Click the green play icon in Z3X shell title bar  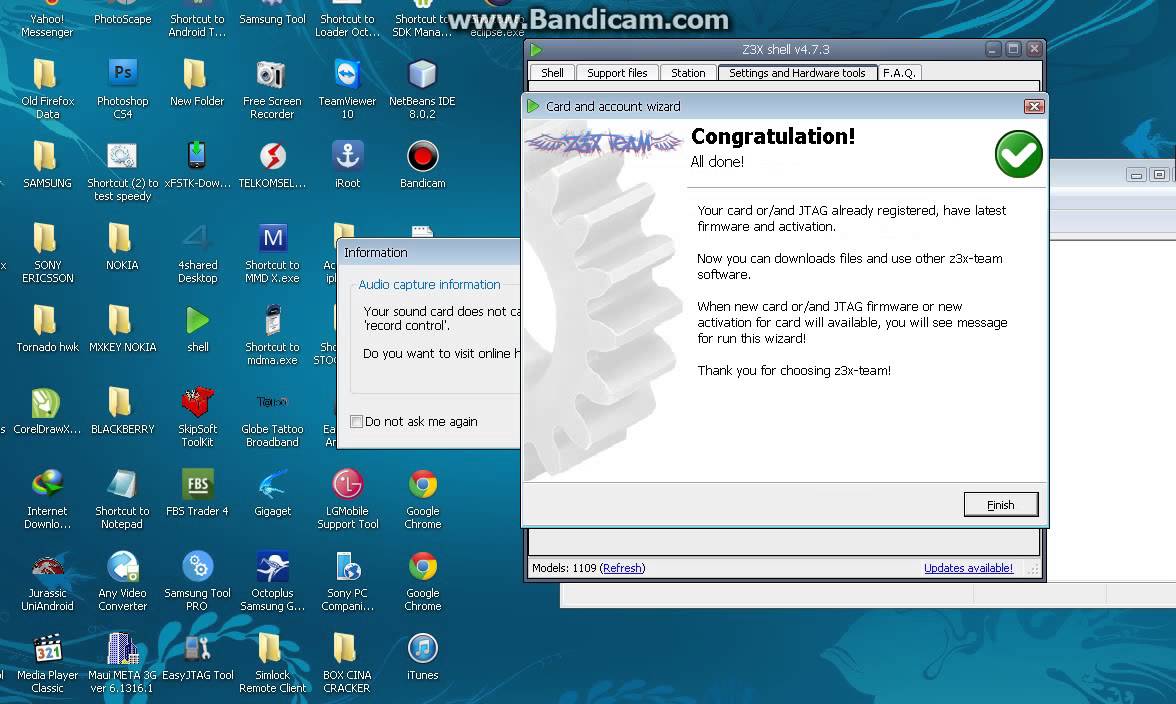click(536, 49)
